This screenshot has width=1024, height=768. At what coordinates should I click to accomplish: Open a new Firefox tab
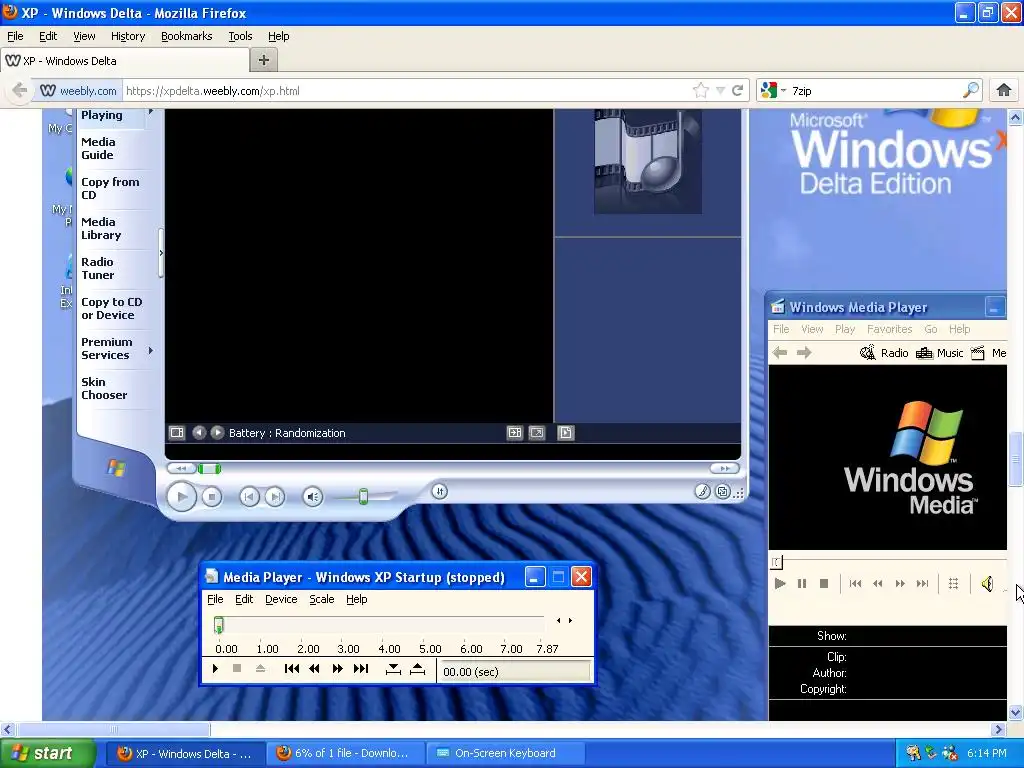pyautogui.click(x=264, y=61)
